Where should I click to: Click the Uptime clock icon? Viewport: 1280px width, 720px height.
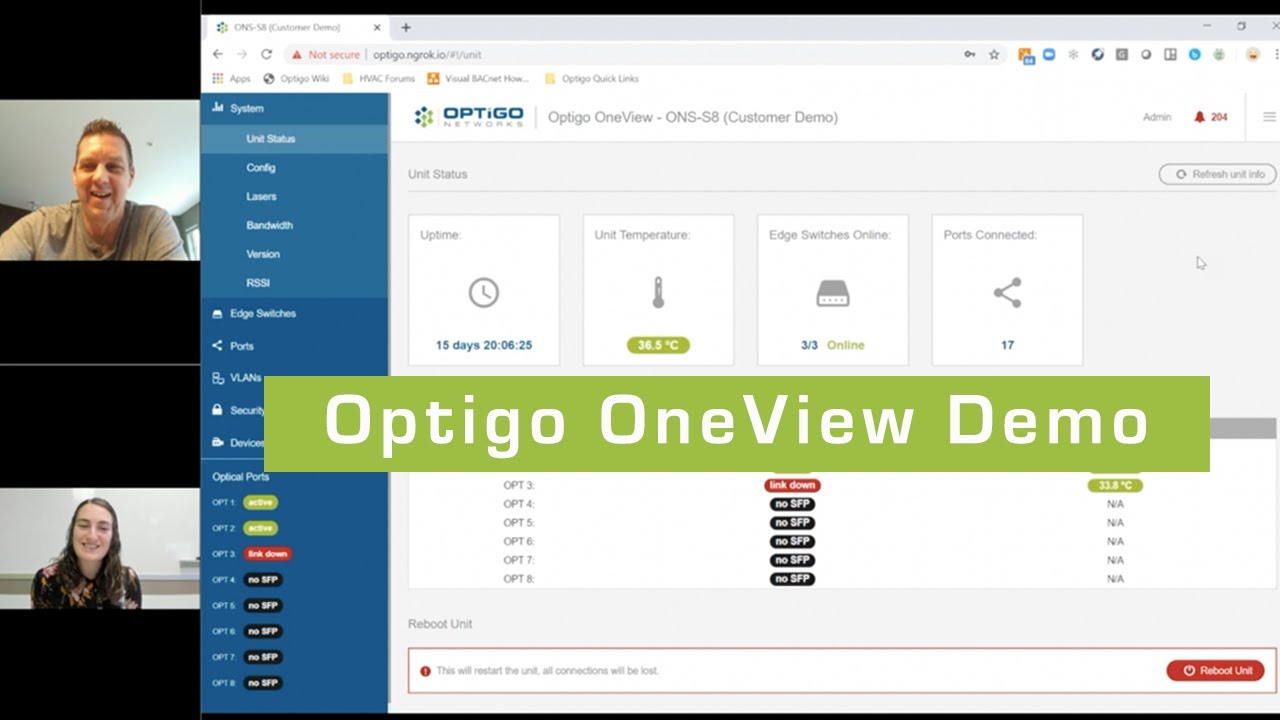tap(483, 292)
